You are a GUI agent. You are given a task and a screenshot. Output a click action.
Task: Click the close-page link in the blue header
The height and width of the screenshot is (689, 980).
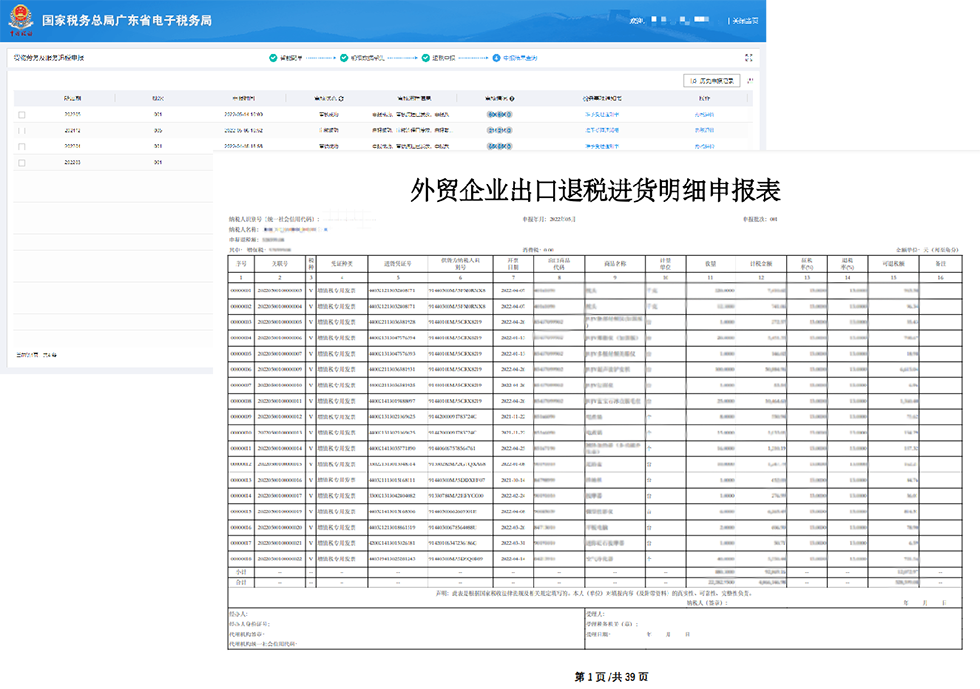click(745, 21)
